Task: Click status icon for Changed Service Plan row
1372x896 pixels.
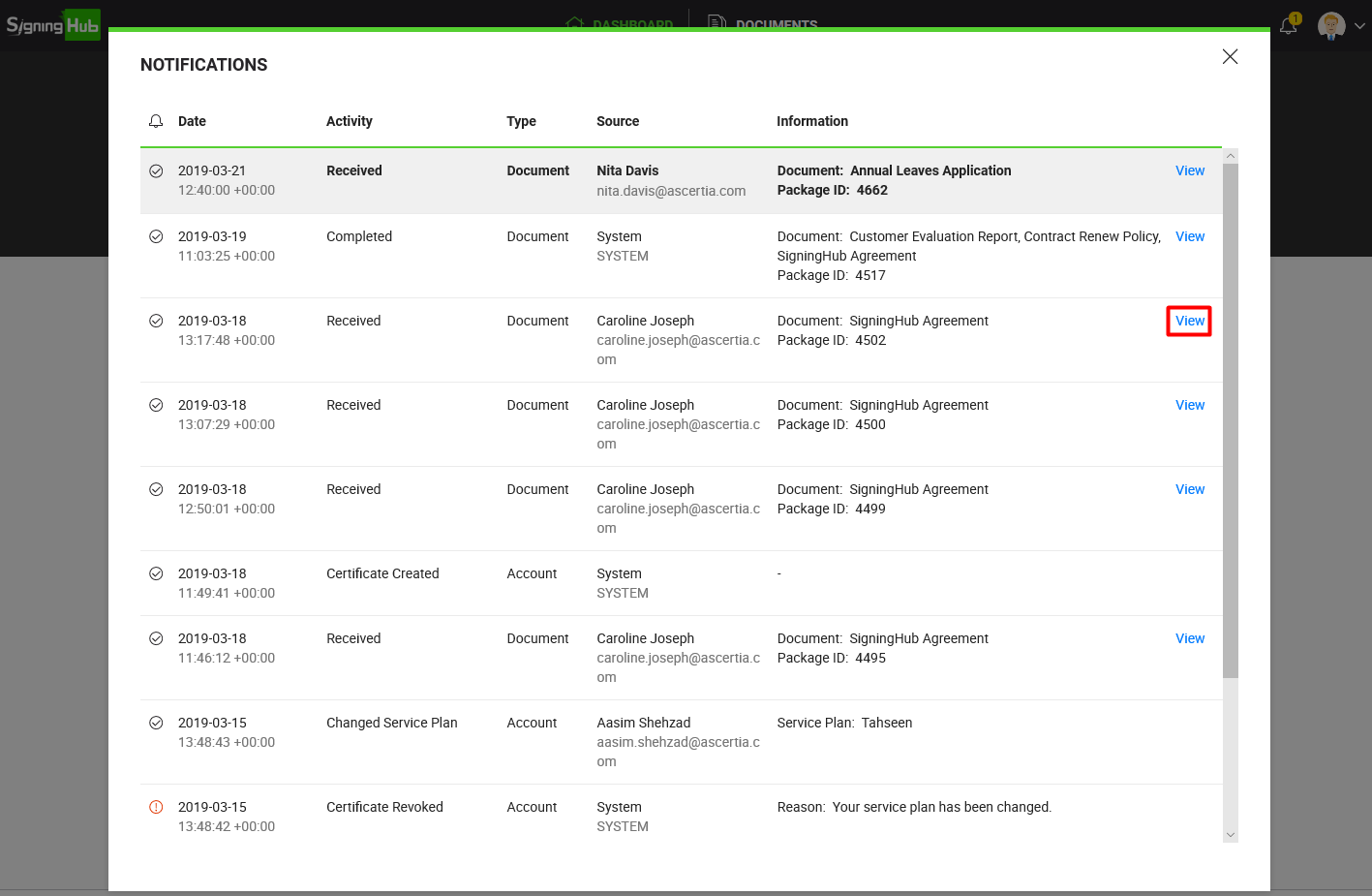Action: [x=156, y=723]
